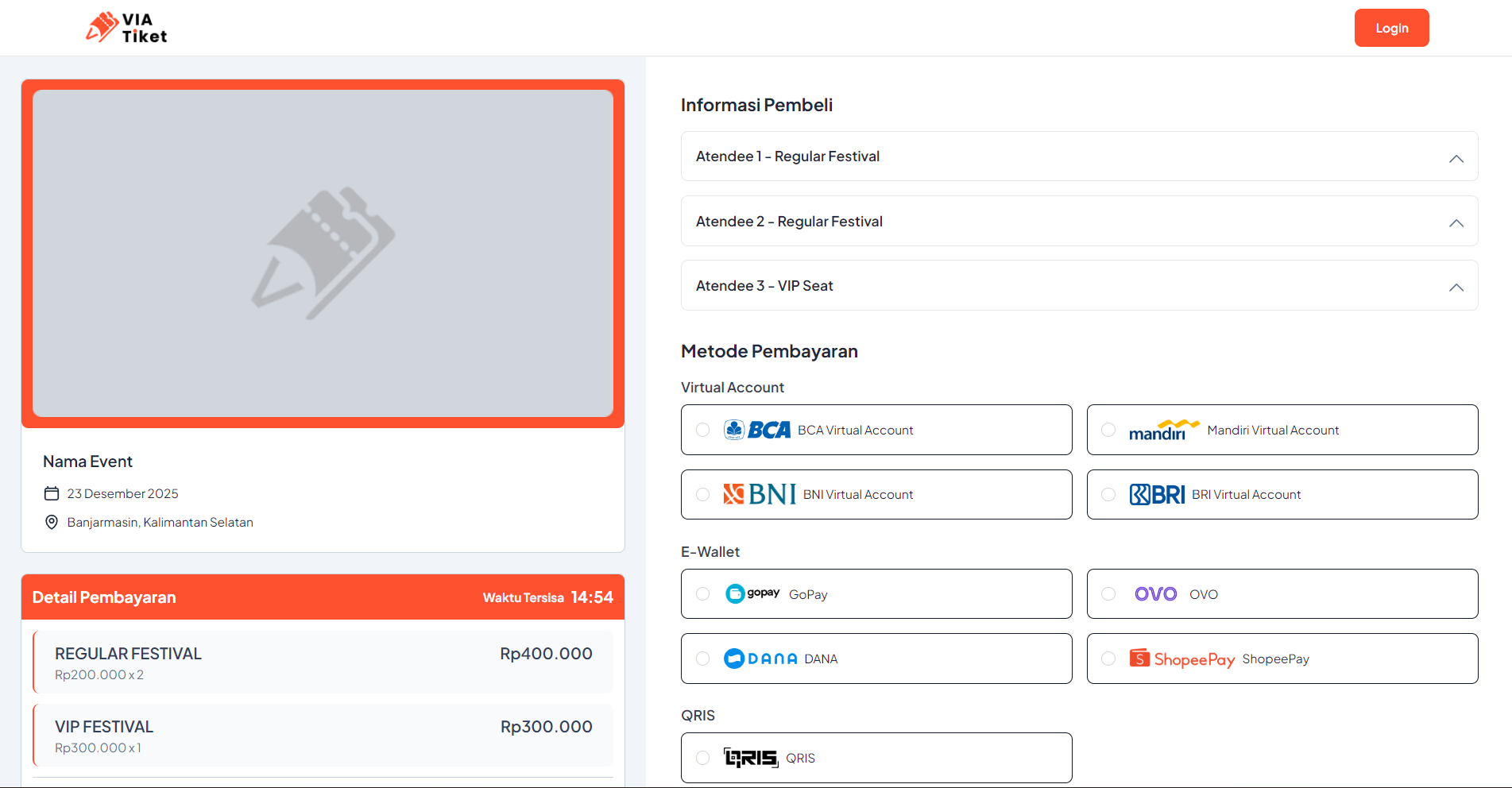Select the QRIS payment radio button
The width and height of the screenshot is (1512, 788).
[702, 758]
